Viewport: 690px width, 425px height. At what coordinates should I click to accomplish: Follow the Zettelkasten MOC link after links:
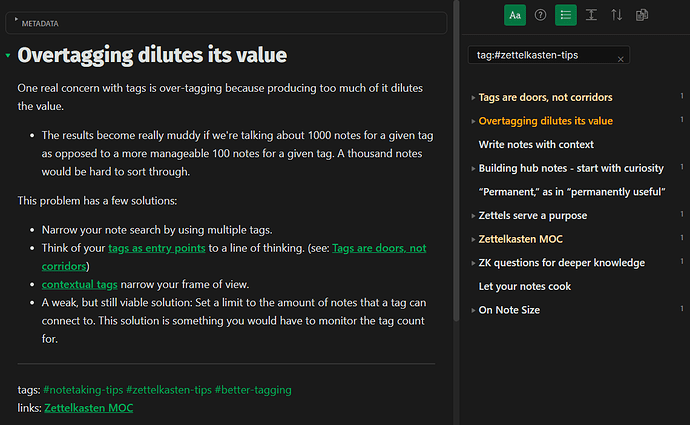coord(89,408)
